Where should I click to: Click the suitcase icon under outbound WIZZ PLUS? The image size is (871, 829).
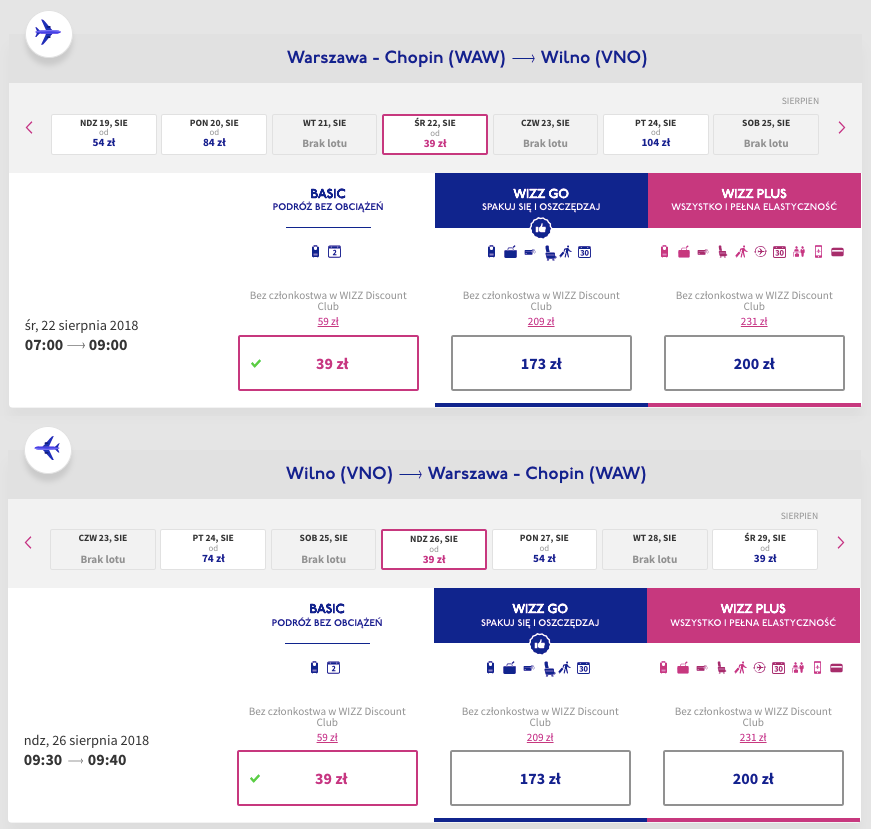(684, 252)
